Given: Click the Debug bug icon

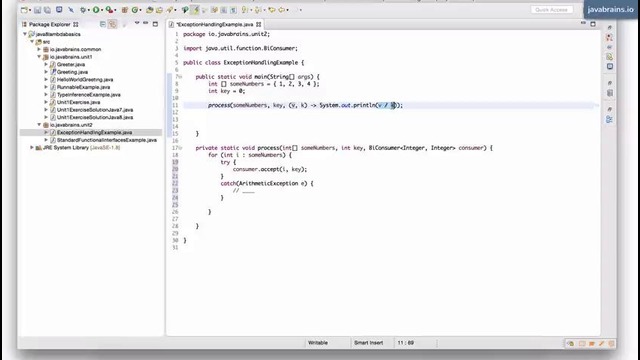Looking at the screenshot, I should click(x=83, y=10).
